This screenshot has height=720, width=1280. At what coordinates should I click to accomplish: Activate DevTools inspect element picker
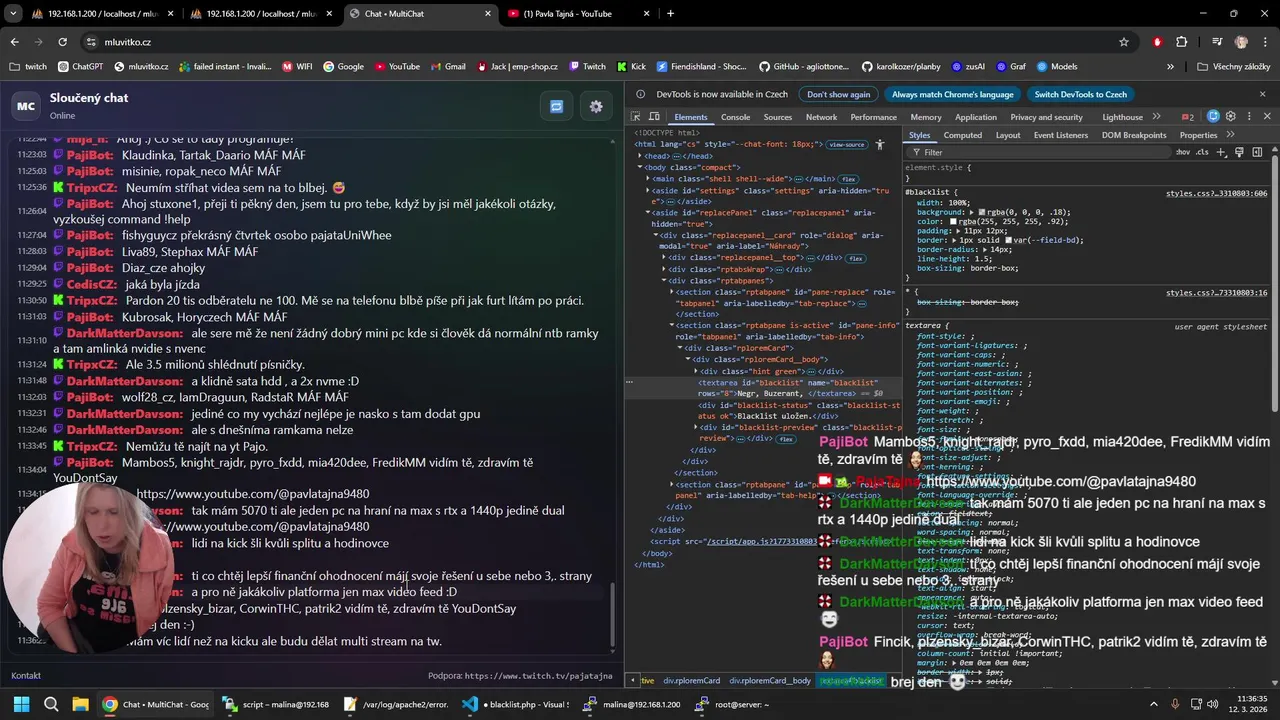pyautogui.click(x=636, y=117)
